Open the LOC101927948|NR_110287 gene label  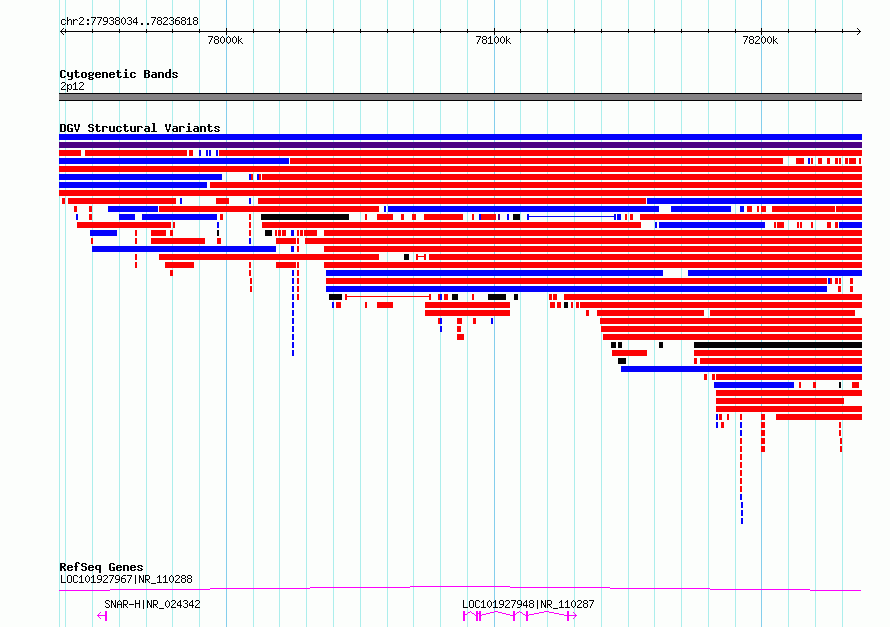pos(528,604)
